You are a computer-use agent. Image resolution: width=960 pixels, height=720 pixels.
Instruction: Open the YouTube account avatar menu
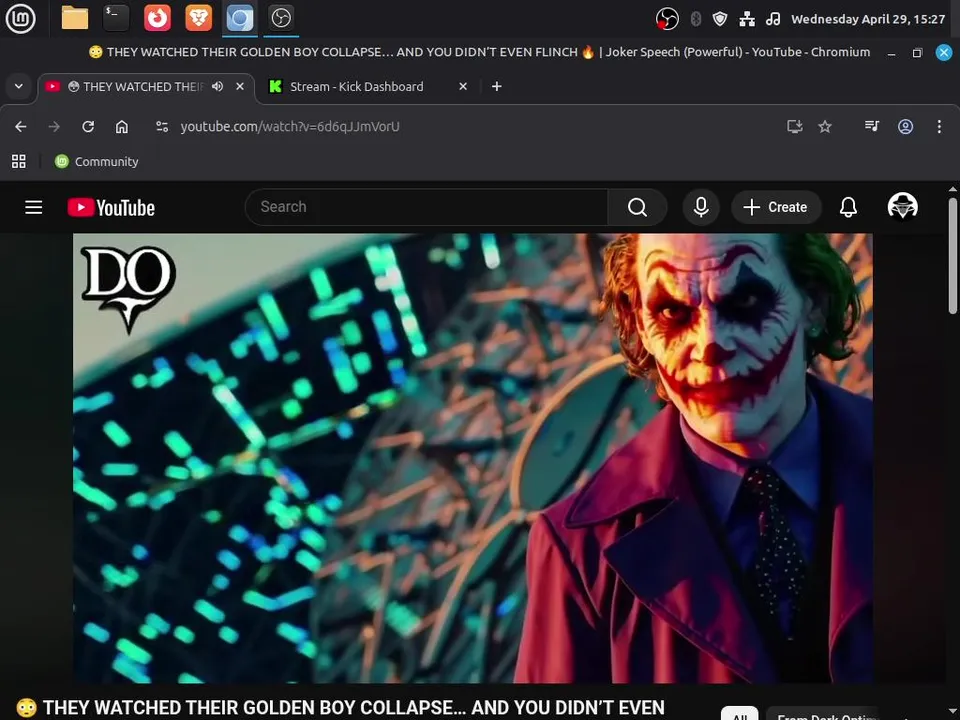click(x=902, y=206)
